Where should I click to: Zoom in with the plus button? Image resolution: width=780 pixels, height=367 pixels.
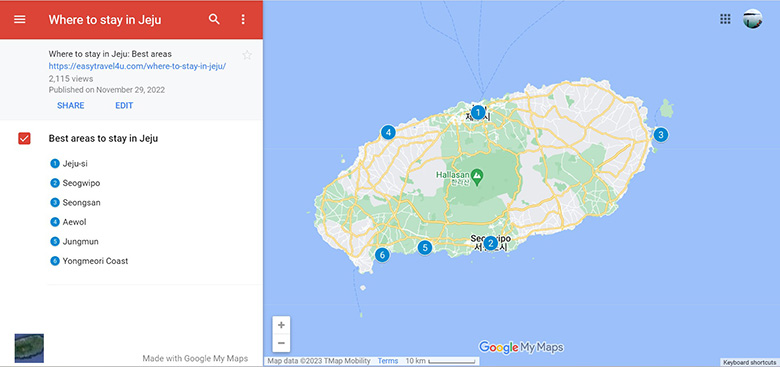click(282, 325)
